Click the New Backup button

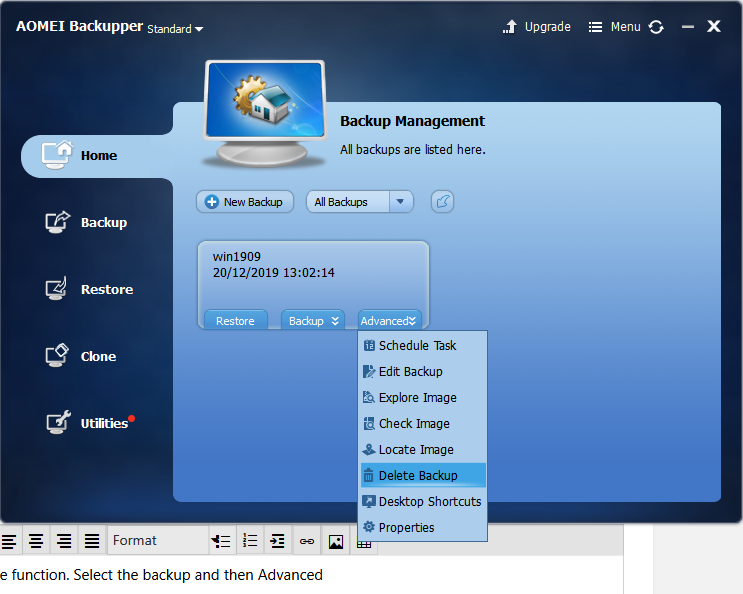245,202
